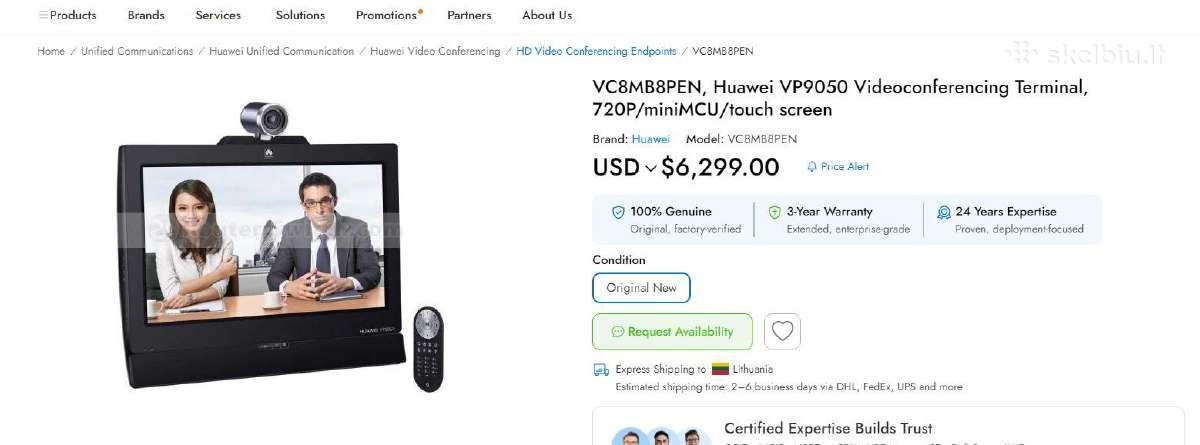Click the heart wishlist icon
The height and width of the screenshot is (445, 1200).
click(782, 331)
